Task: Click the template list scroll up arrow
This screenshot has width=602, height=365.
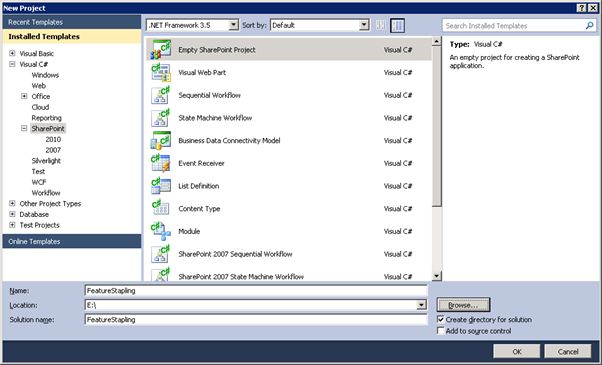Action: pyautogui.click(x=437, y=41)
